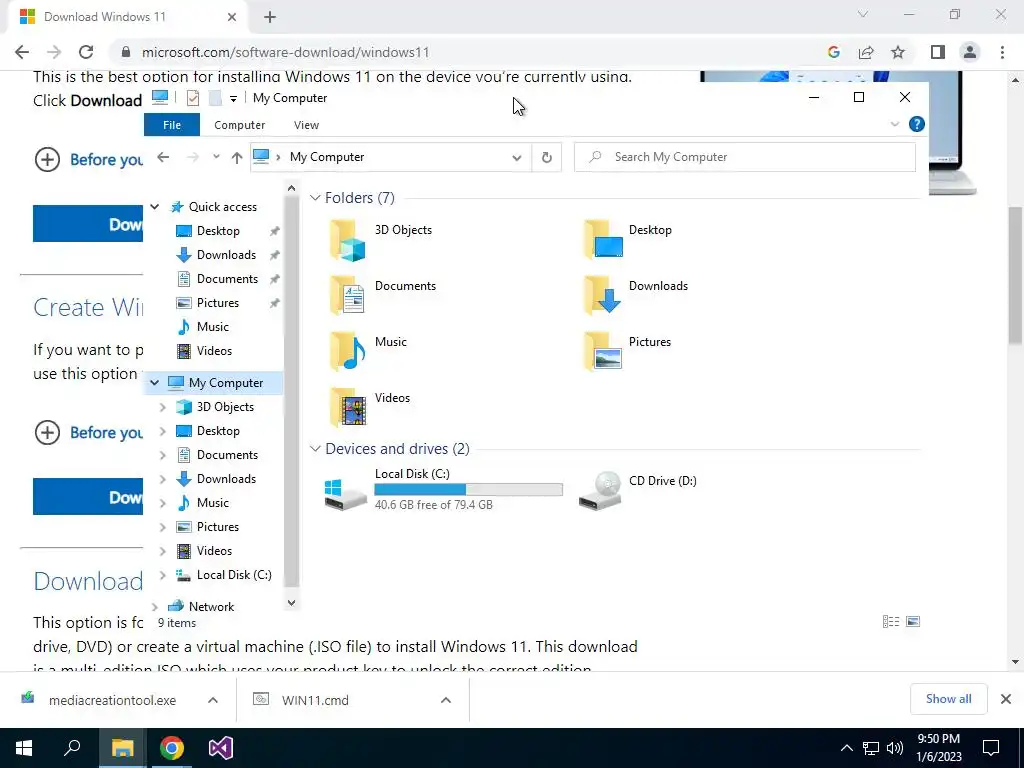Click the share page icon in Chrome
The image size is (1024, 768).
866,52
